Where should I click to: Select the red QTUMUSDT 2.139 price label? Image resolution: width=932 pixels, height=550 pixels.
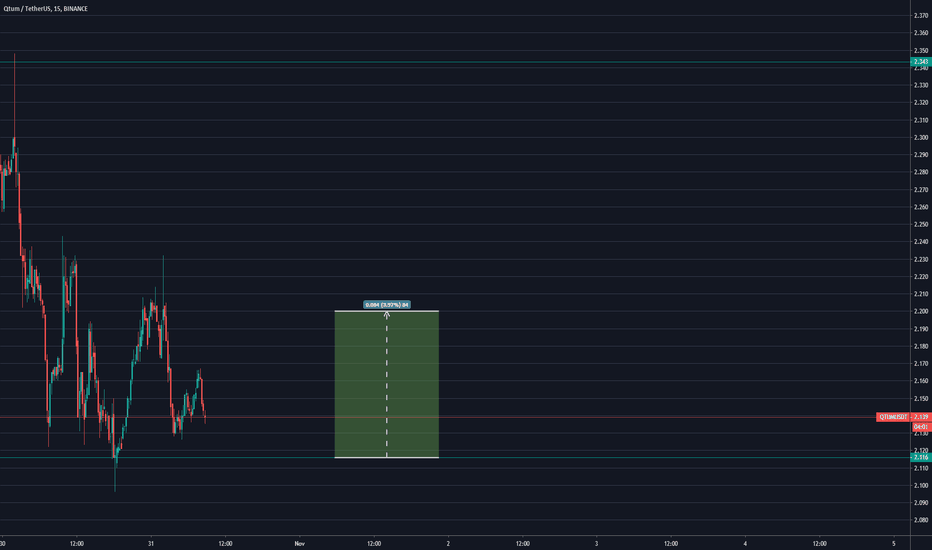(x=903, y=417)
